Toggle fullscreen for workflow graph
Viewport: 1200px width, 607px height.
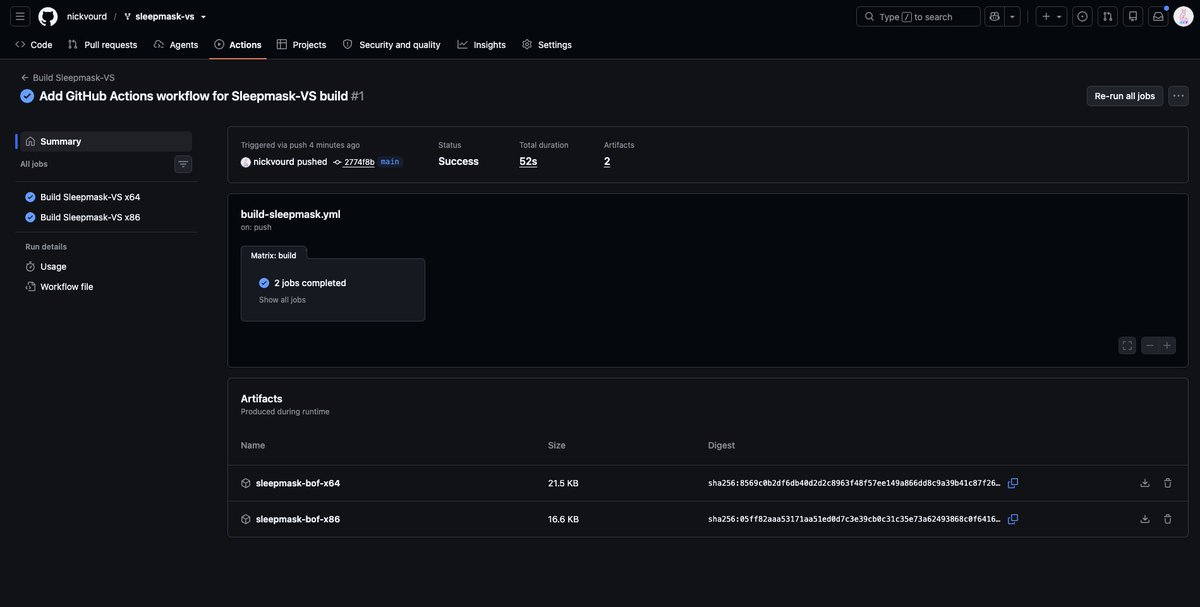click(x=1127, y=345)
